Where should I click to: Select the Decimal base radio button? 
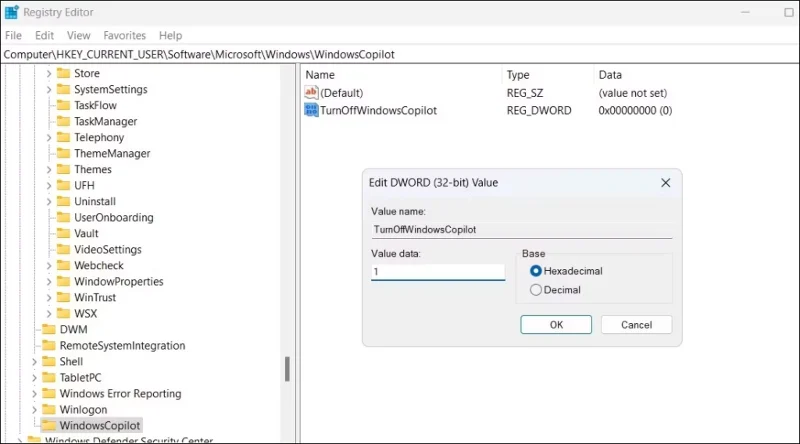(x=536, y=290)
